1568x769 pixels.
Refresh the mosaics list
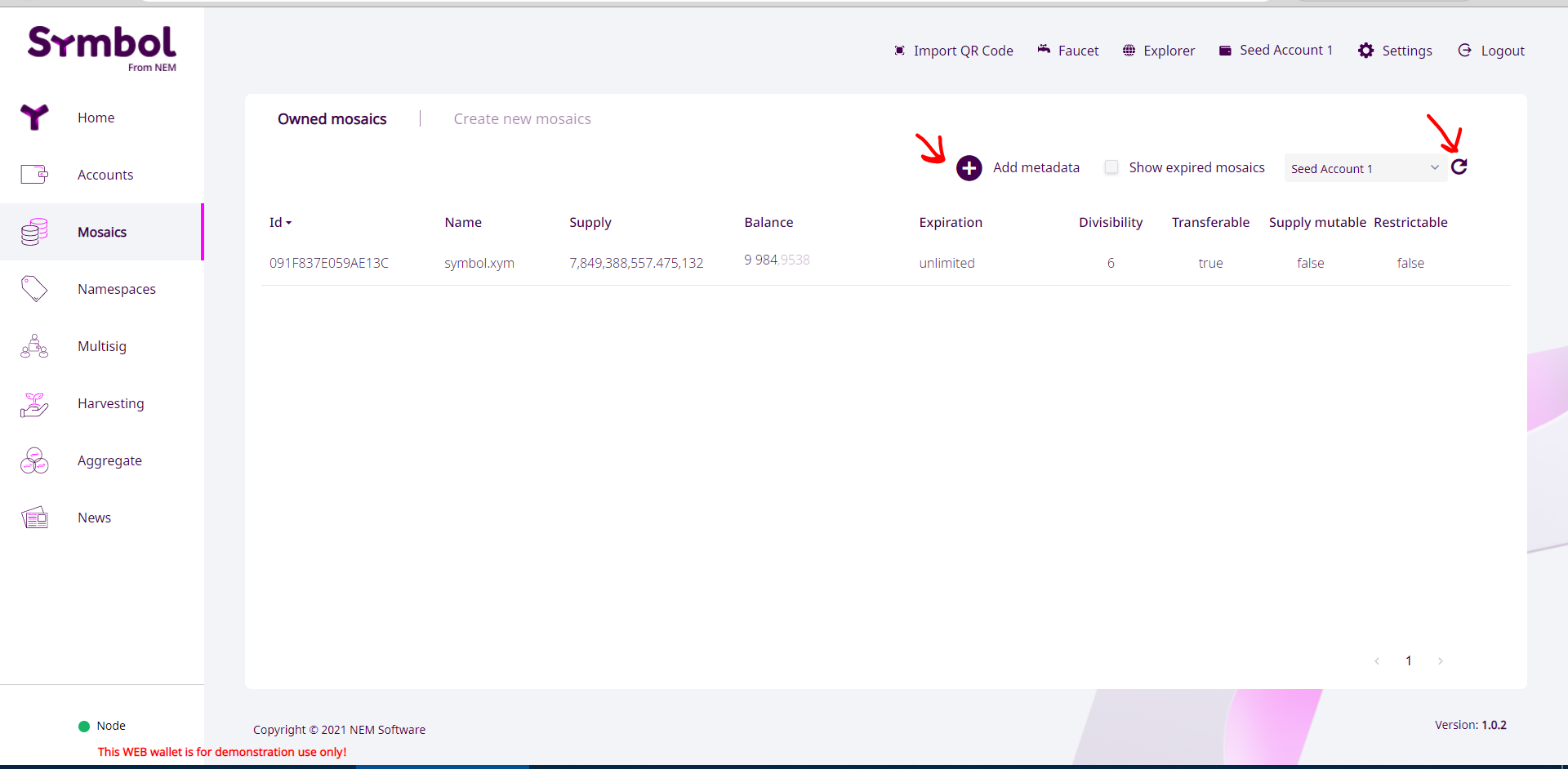[x=1459, y=167]
